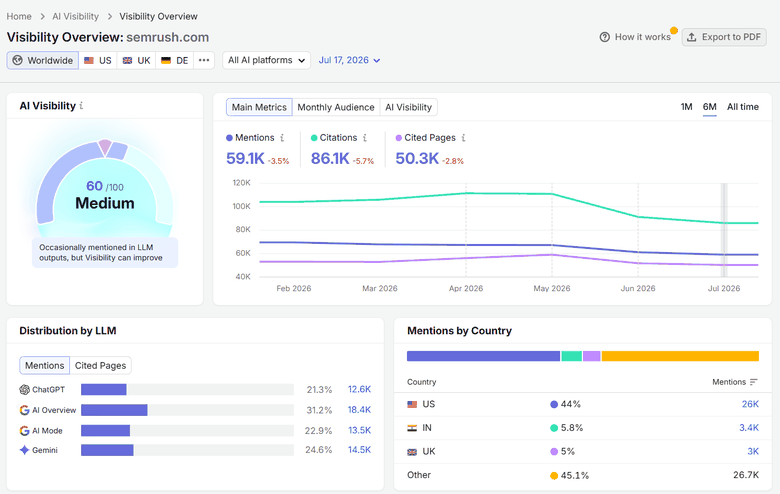Select the Cited Pages tab in Distribution by LLM
This screenshot has height=494, width=780.
[x=100, y=366]
